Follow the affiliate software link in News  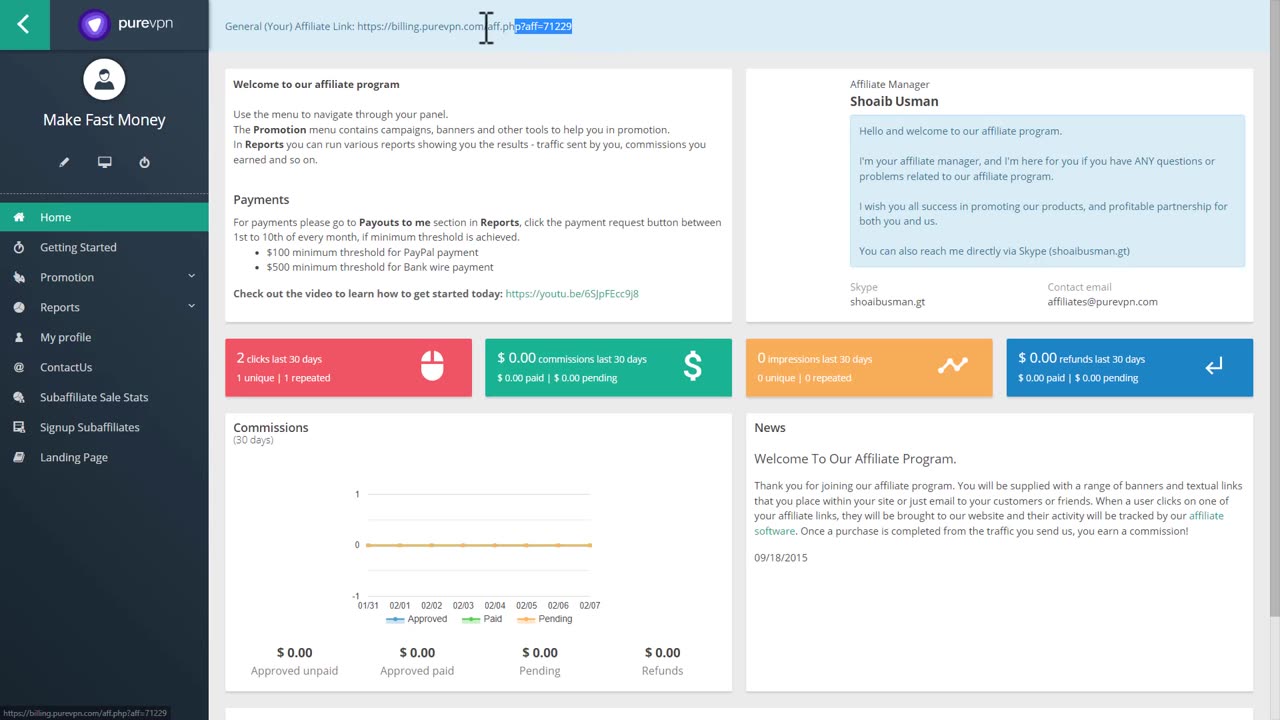pos(989,523)
